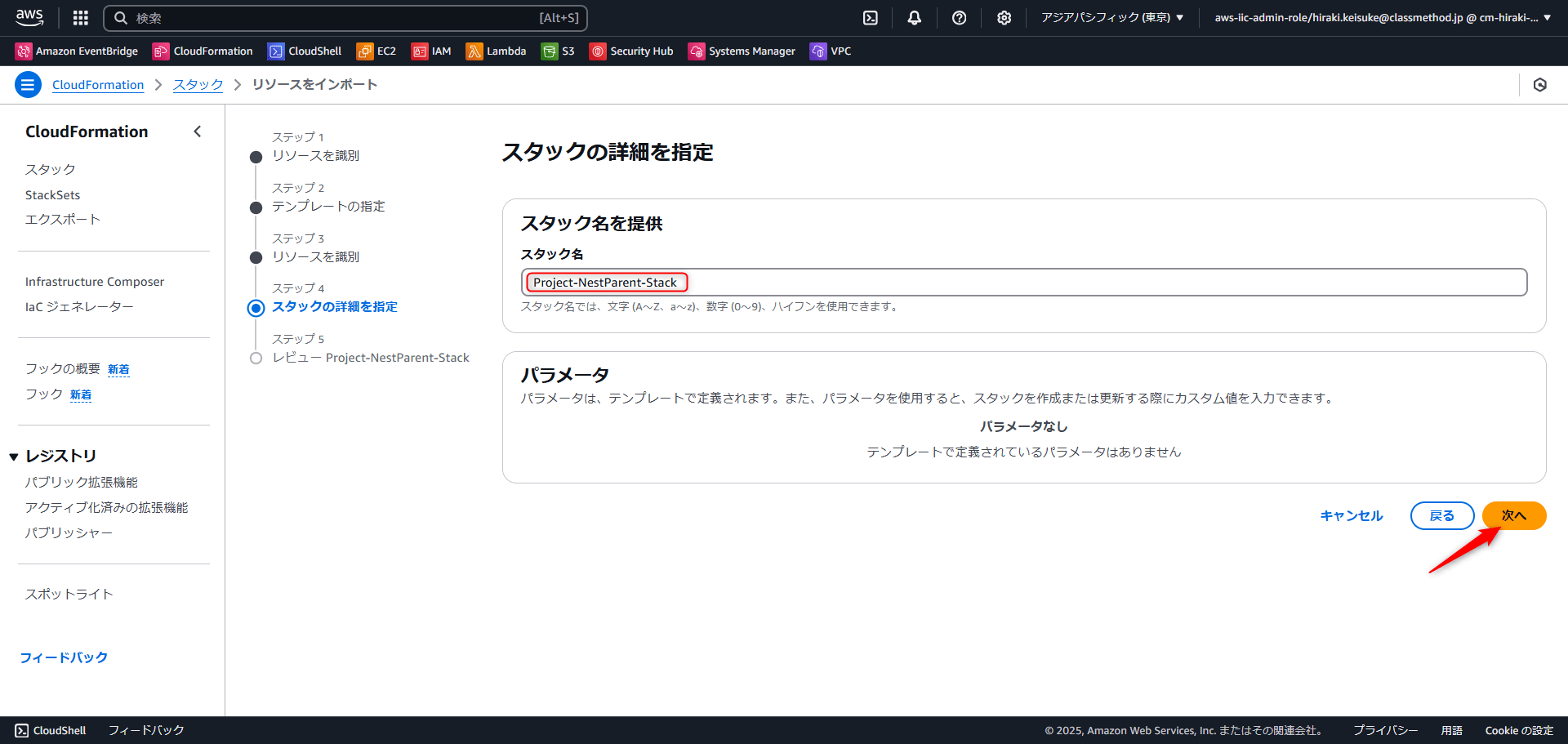Open the services grid menu icon
The height and width of the screenshot is (744, 1568).
(x=81, y=17)
